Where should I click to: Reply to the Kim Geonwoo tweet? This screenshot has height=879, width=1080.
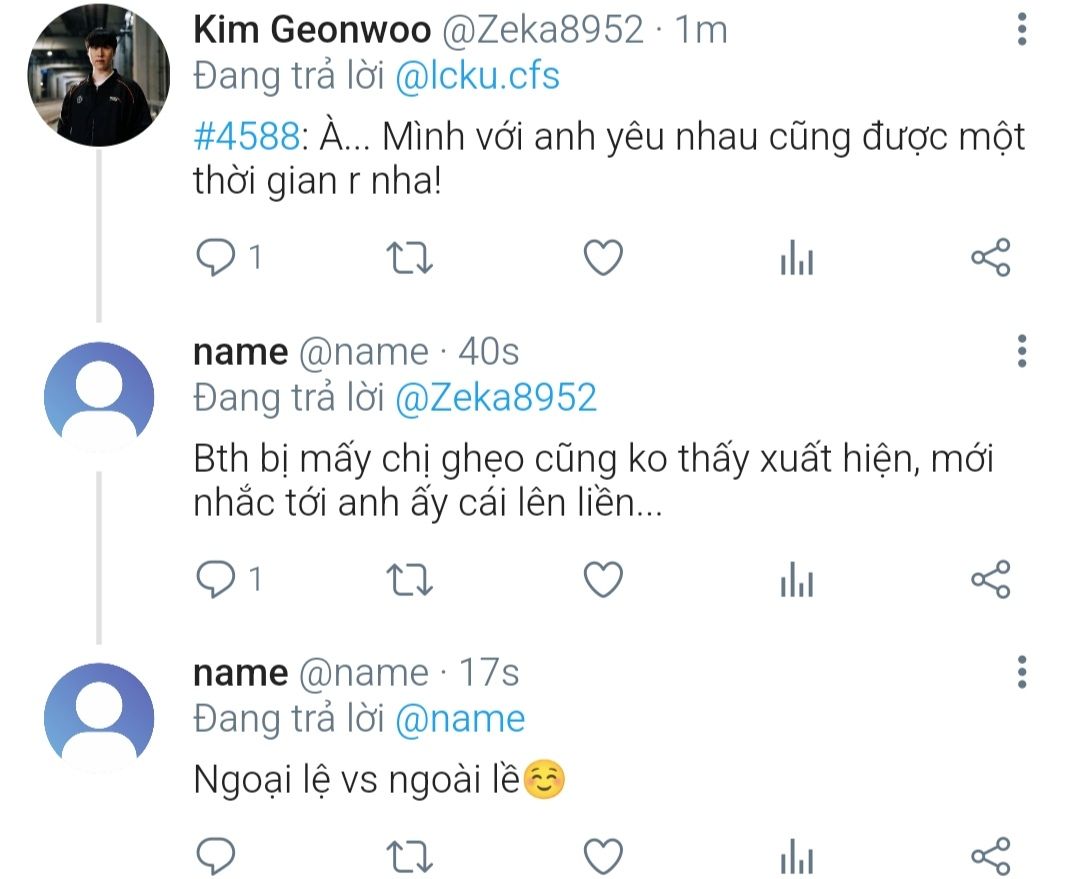[x=214, y=259]
